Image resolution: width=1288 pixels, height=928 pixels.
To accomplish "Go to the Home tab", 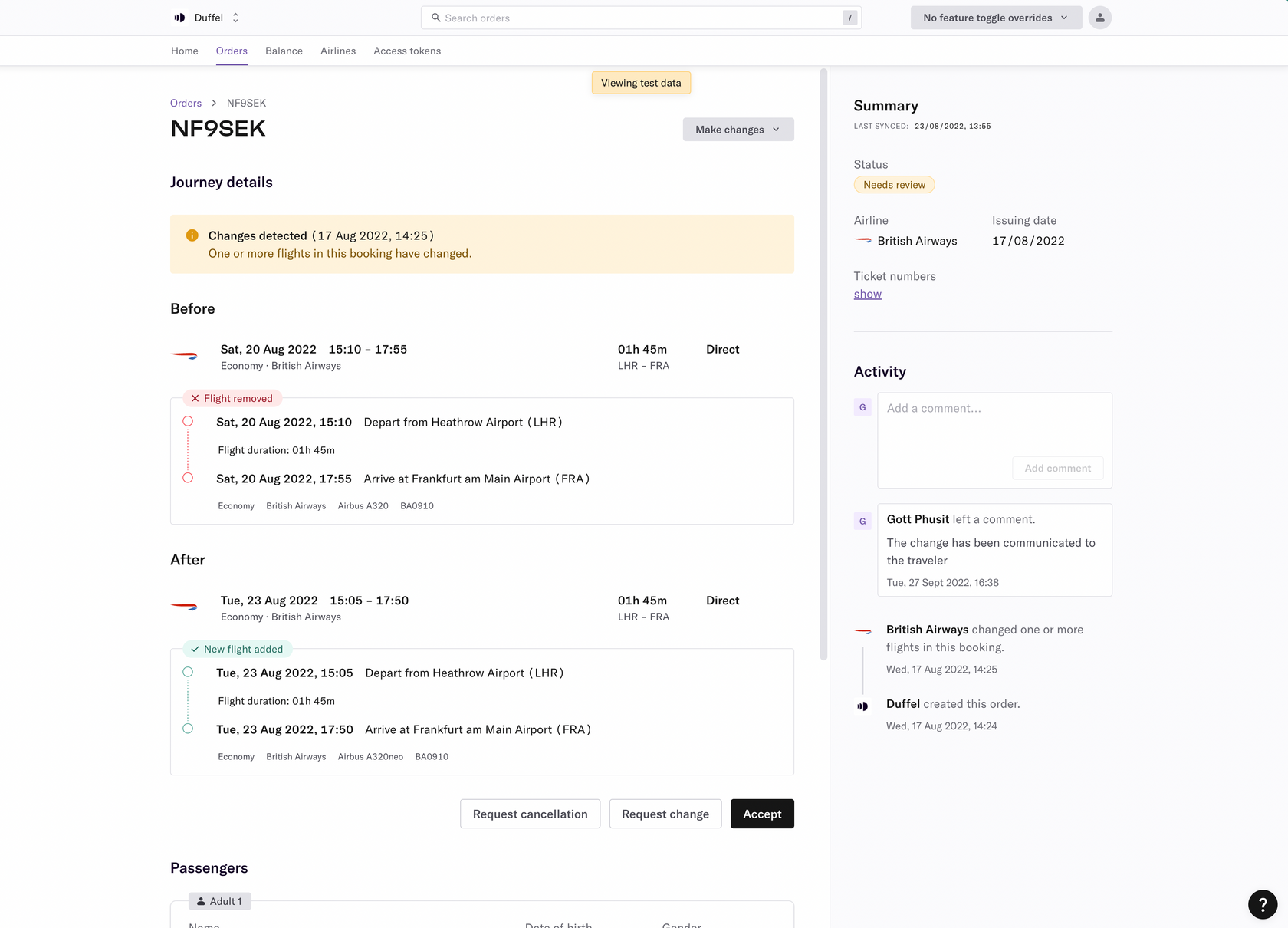I will (185, 51).
